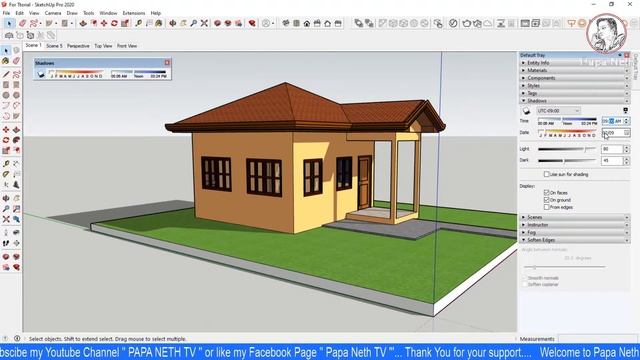Open the File menu

point(6,13)
